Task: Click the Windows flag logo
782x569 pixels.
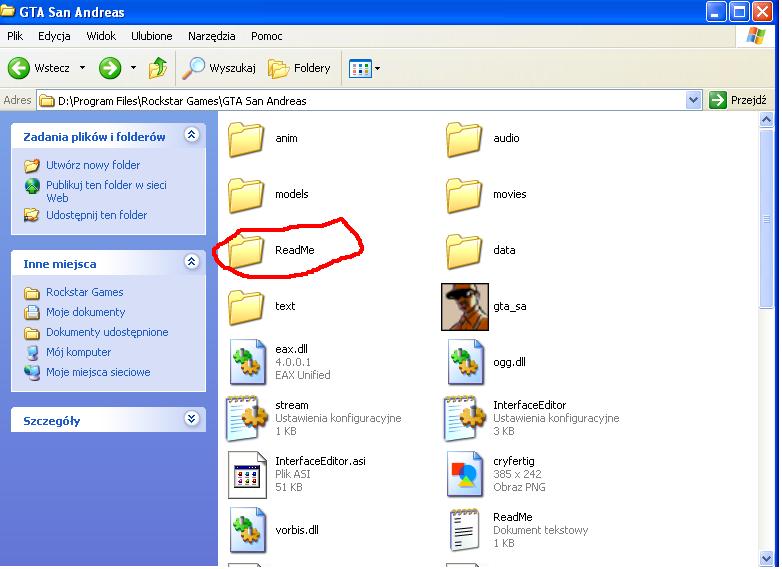Action: click(x=756, y=36)
